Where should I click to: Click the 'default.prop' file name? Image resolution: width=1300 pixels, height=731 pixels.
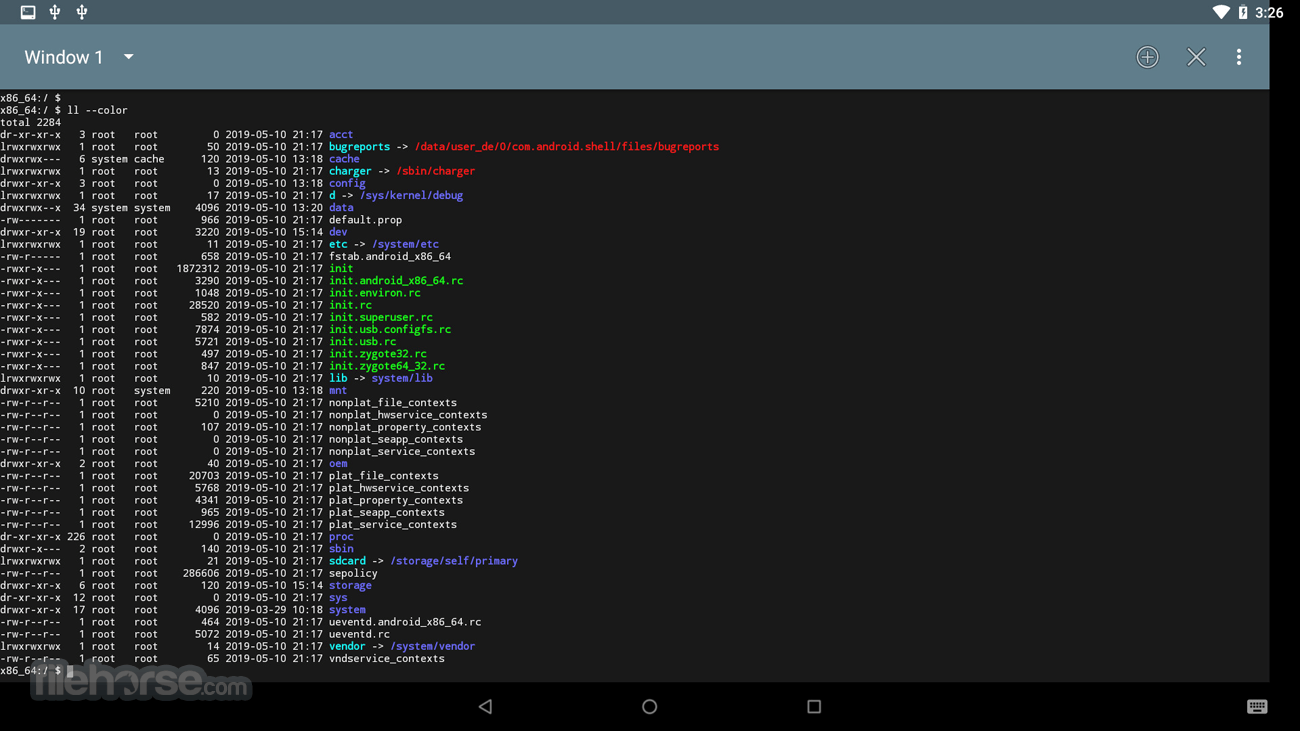pyautogui.click(x=365, y=220)
